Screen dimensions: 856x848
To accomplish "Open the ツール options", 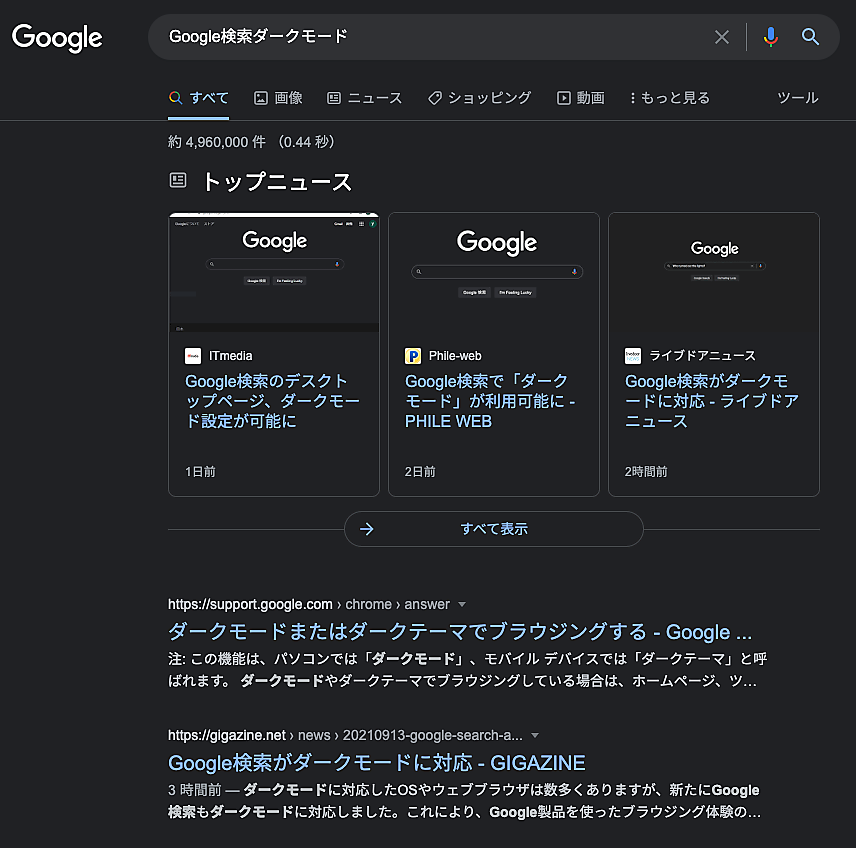I will coord(798,98).
